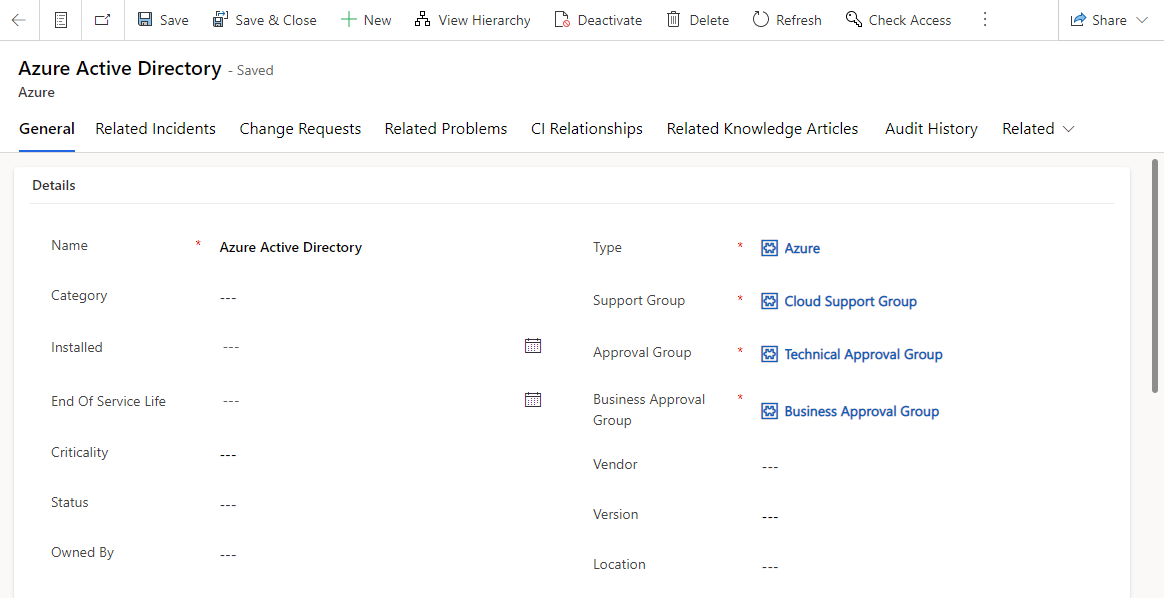Deactivate this record
This screenshot has width=1164, height=598.
tap(598, 20)
